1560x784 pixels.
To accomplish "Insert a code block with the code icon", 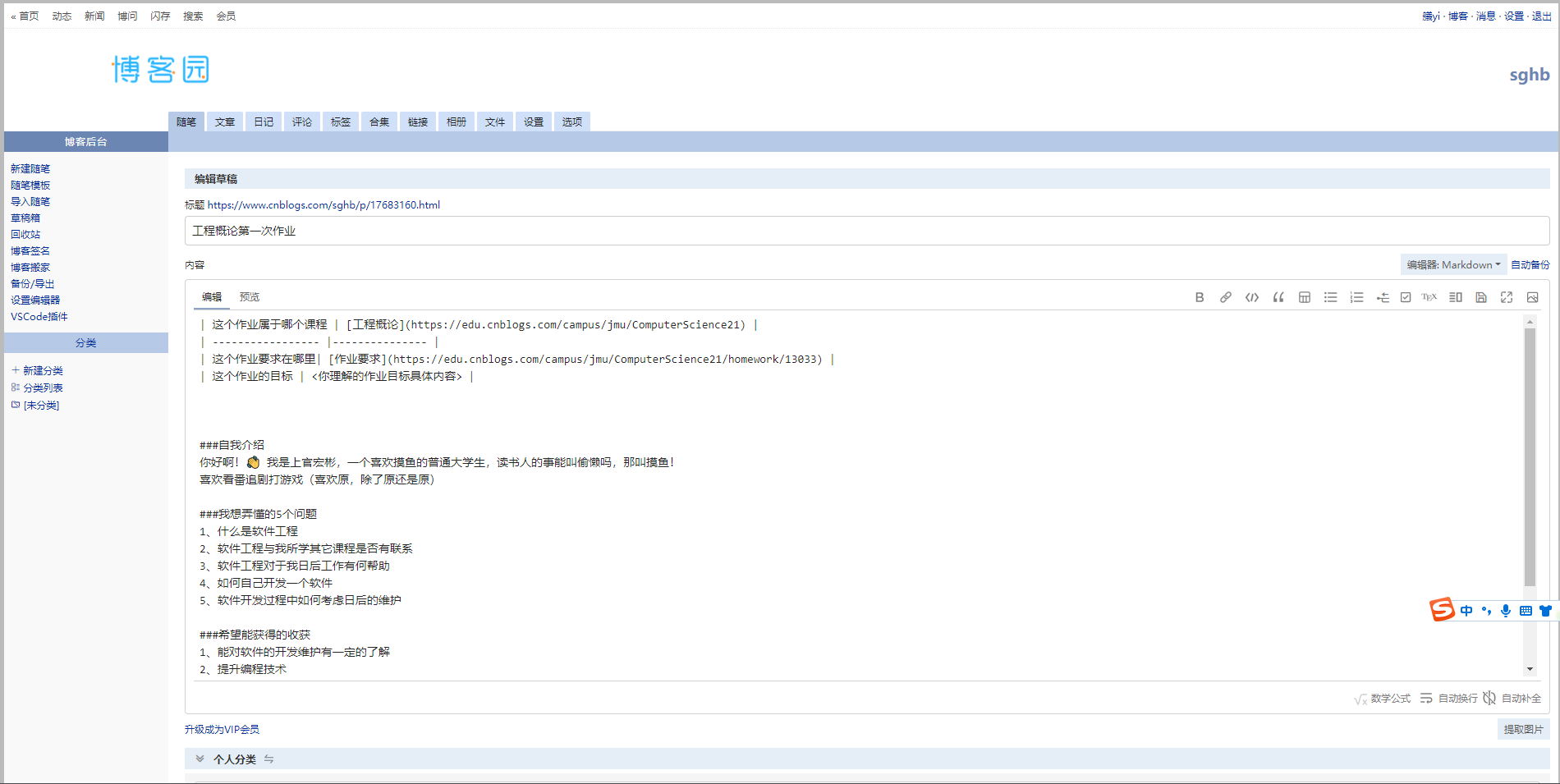I will coord(1252,297).
